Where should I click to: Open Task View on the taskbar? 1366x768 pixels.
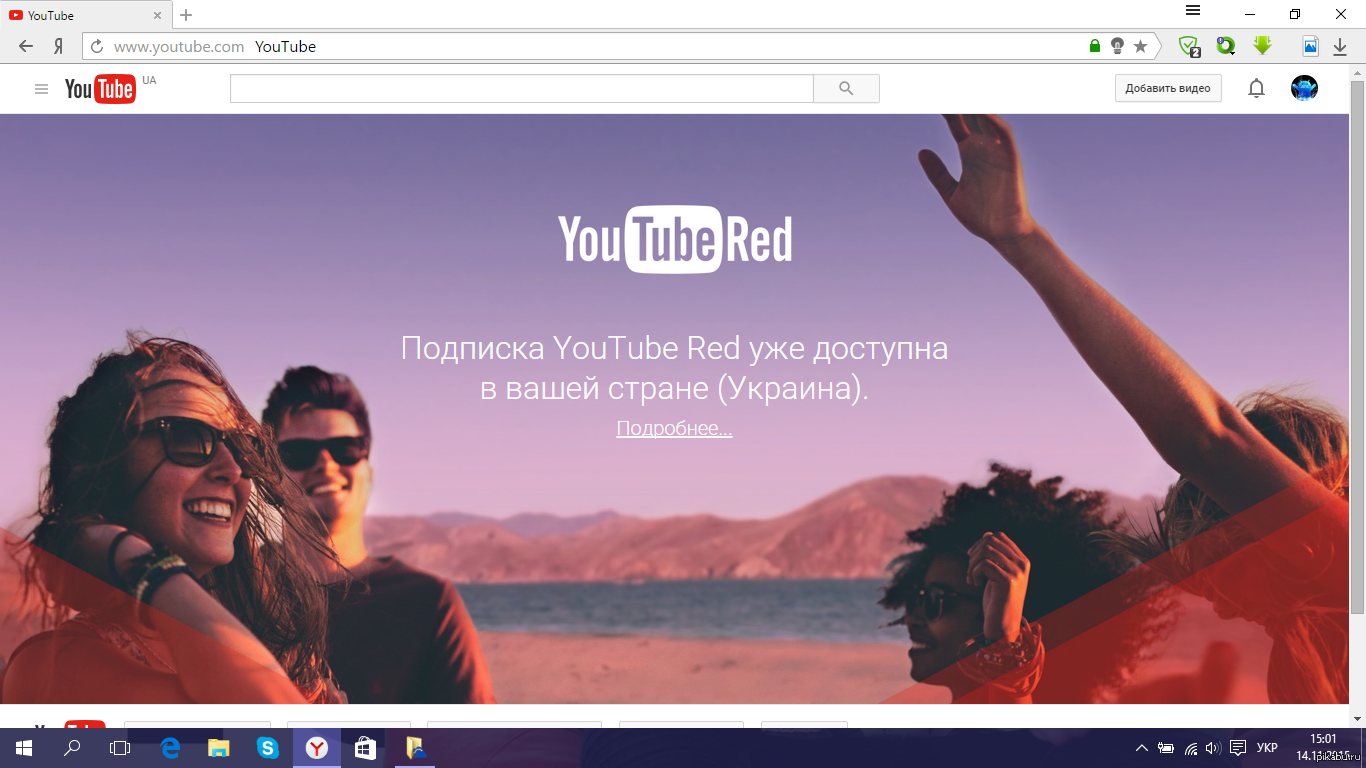point(120,747)
